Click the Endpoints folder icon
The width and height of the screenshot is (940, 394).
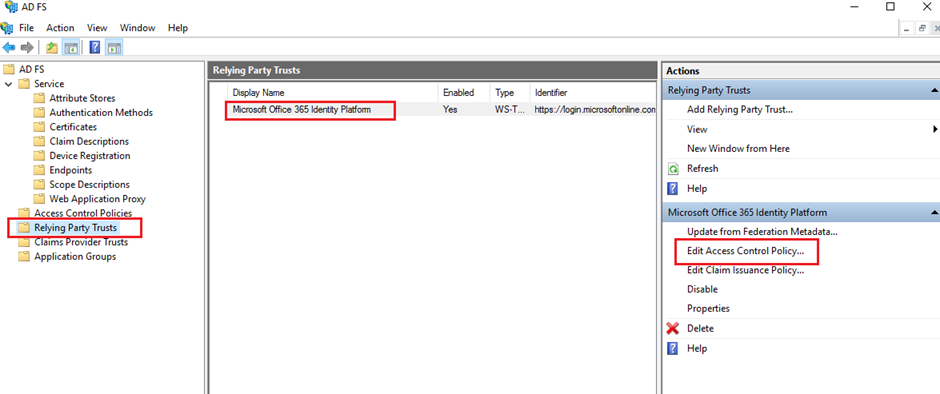point(40,170)
